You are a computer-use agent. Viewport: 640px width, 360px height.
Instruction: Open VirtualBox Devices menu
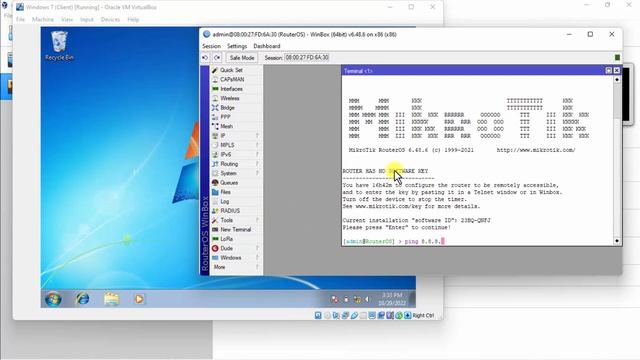click(110, 20)
